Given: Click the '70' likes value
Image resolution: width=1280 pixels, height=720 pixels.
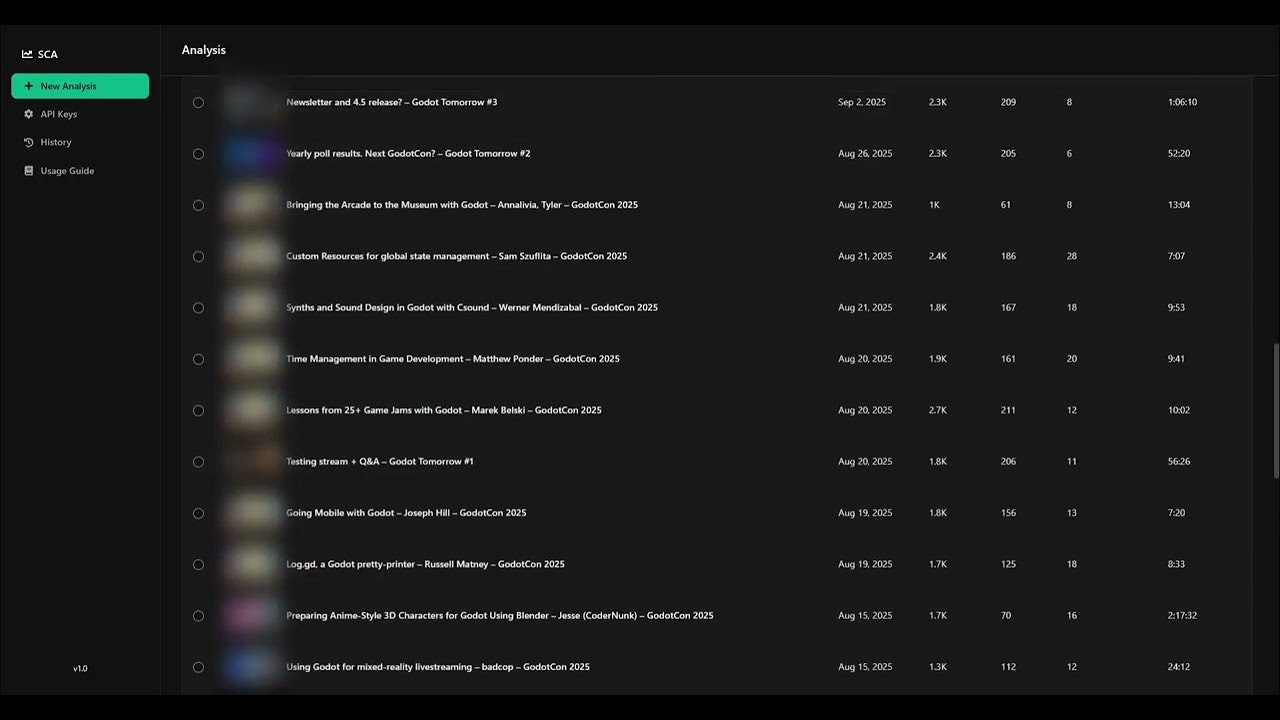Looking at the screenshot, I should tap(1006, 616).
